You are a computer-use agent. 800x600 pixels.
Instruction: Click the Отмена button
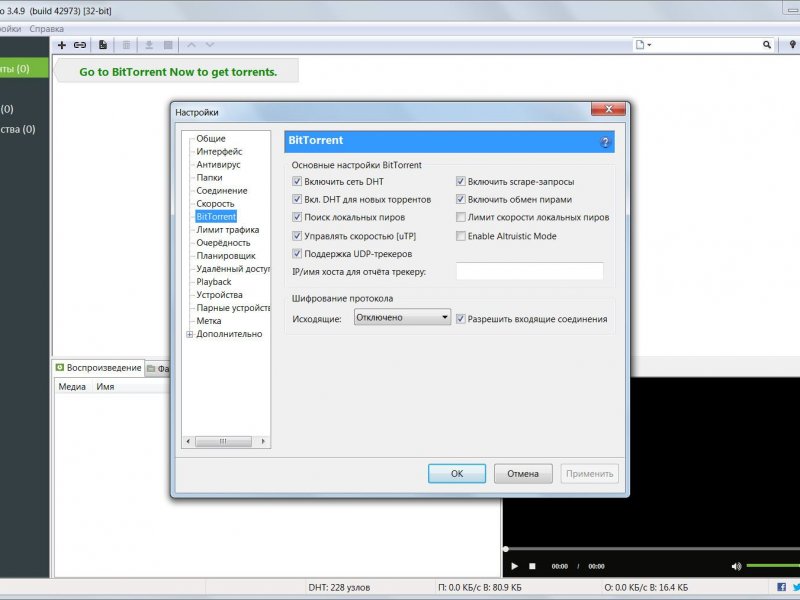(523, 473)
